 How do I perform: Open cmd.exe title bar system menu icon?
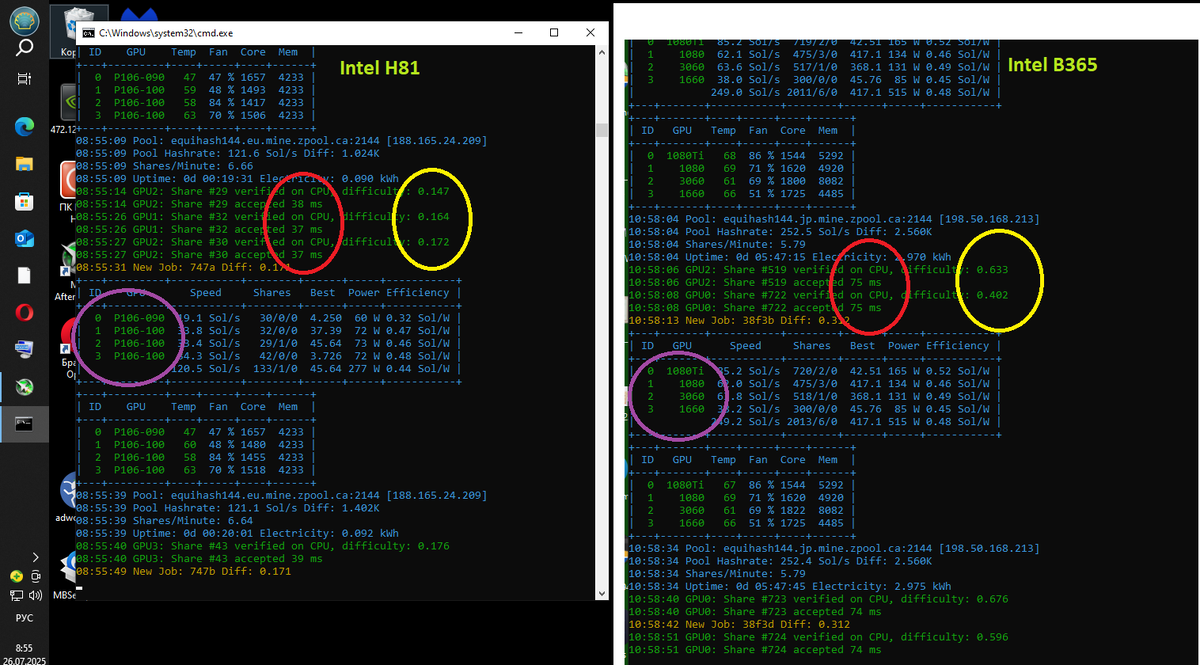coord(88,33)
